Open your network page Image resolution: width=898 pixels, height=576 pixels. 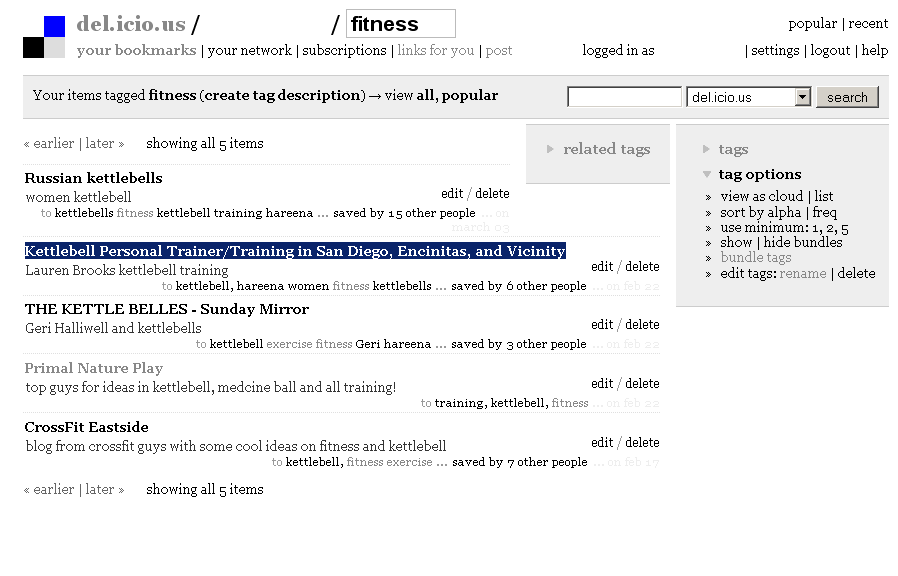(250, 50)
